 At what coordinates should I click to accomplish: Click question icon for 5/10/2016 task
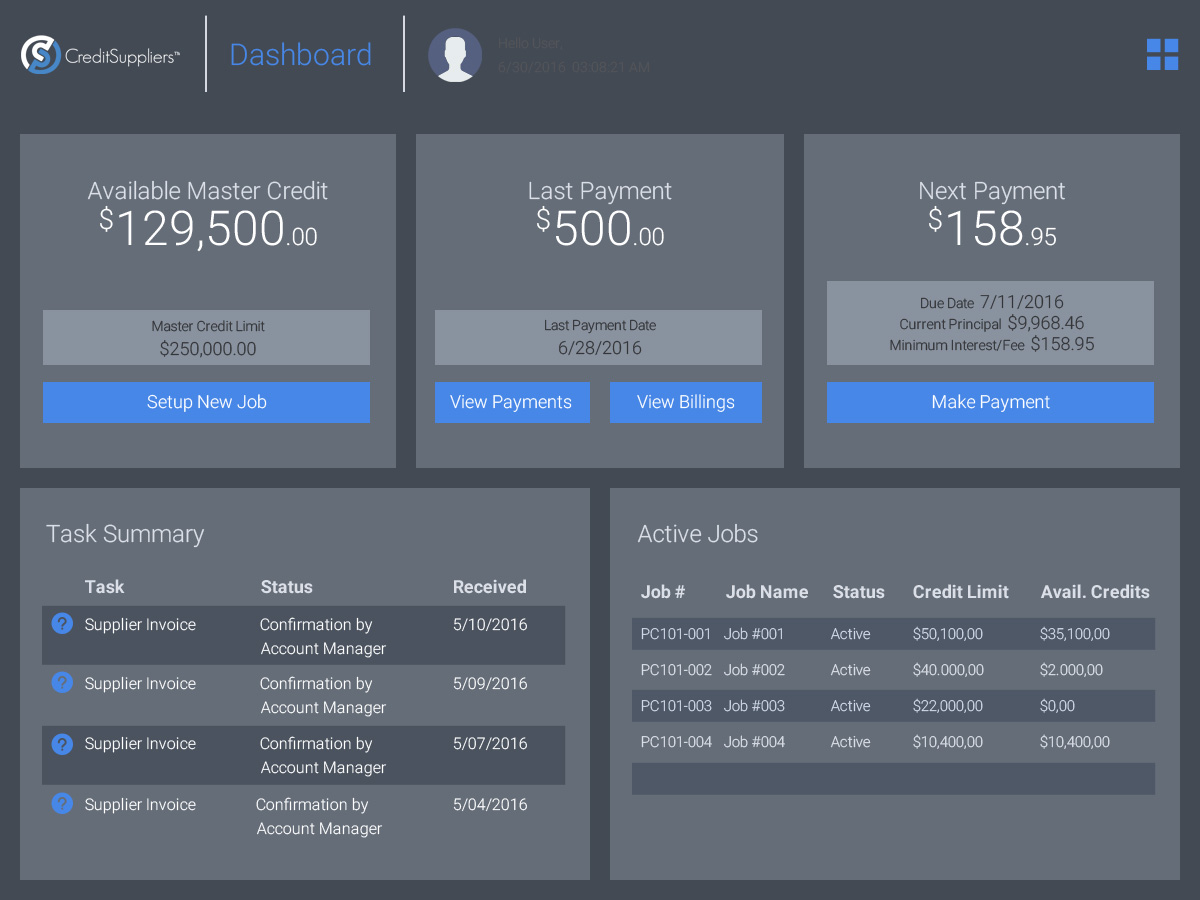62,624
